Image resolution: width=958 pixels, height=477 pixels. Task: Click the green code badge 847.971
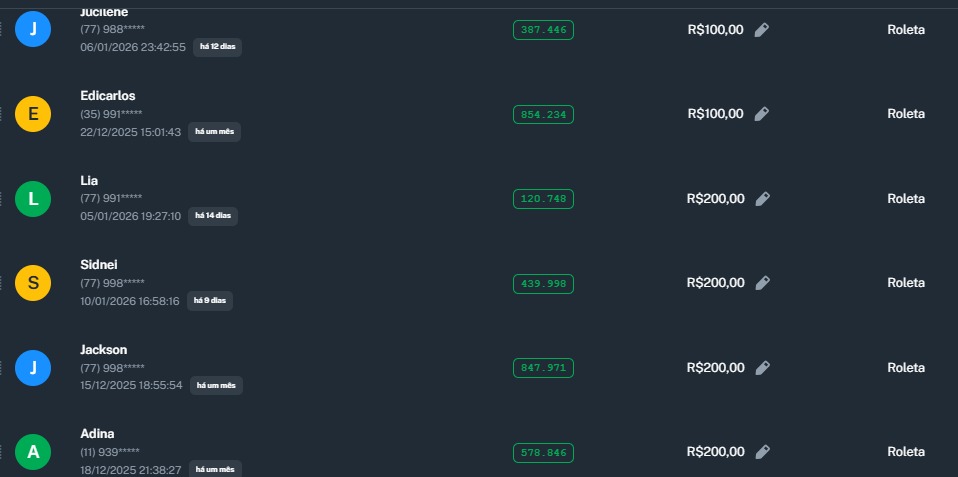[543, 368]
